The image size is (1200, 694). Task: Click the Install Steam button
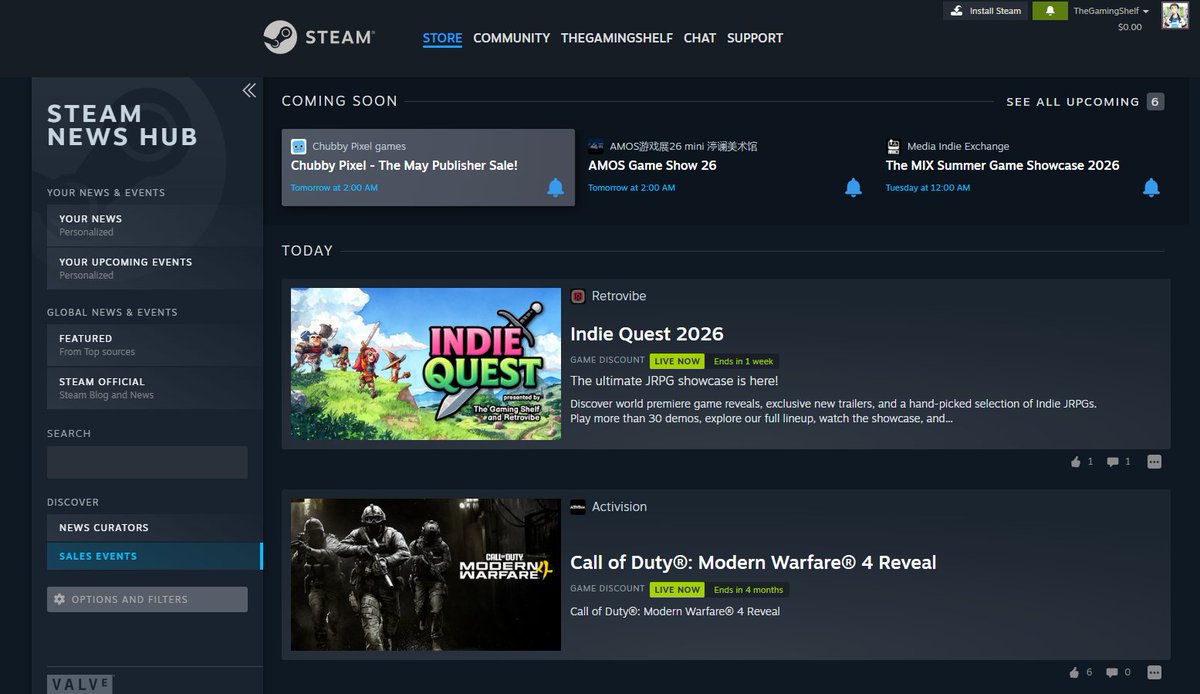point(986,11)
